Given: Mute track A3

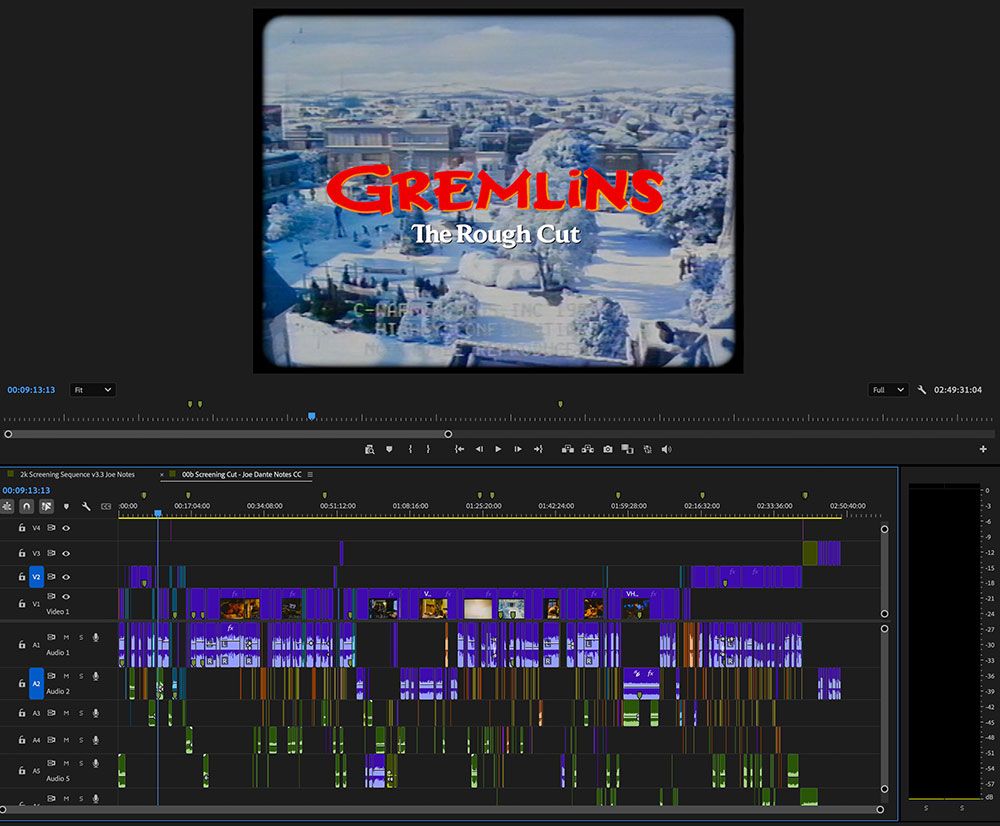Looking at the screenshot, I should (x=66, y=713).
